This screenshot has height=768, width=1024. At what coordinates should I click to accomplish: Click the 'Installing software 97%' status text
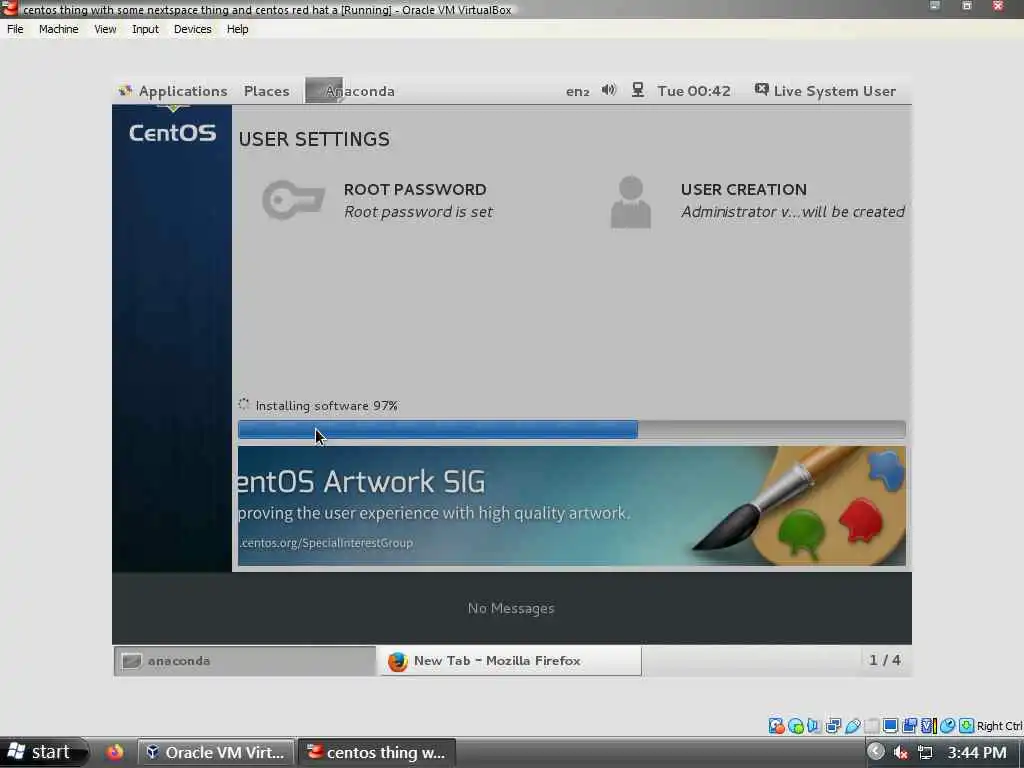point(327,406)
